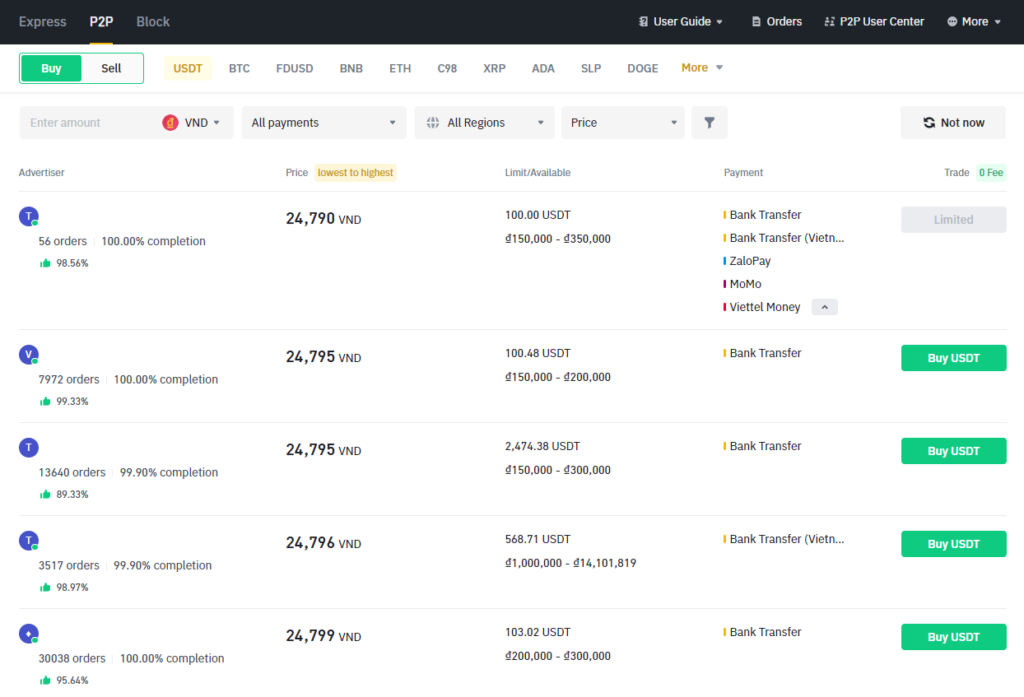
Task: Select the DOGE coin tab
Action: [643, 68]
